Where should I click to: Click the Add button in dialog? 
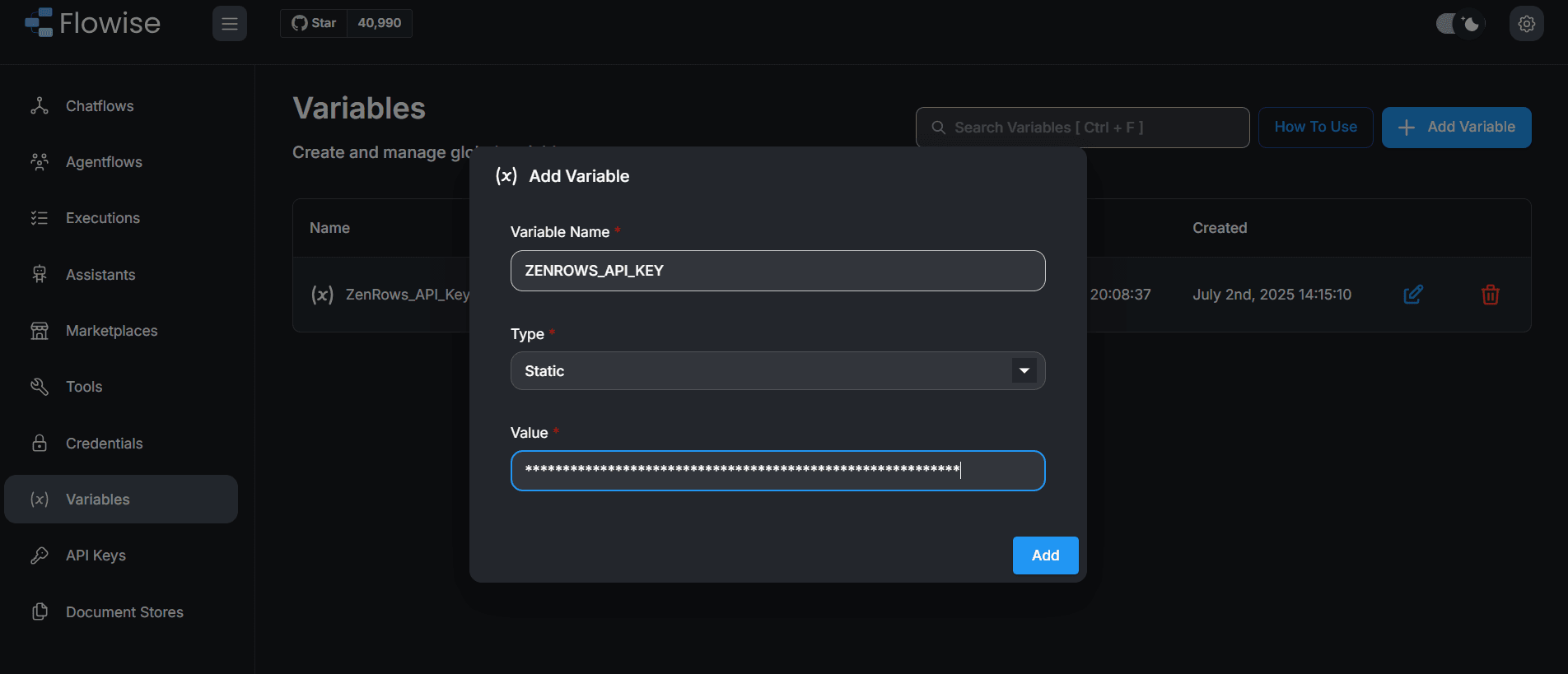pos(1045,555)
